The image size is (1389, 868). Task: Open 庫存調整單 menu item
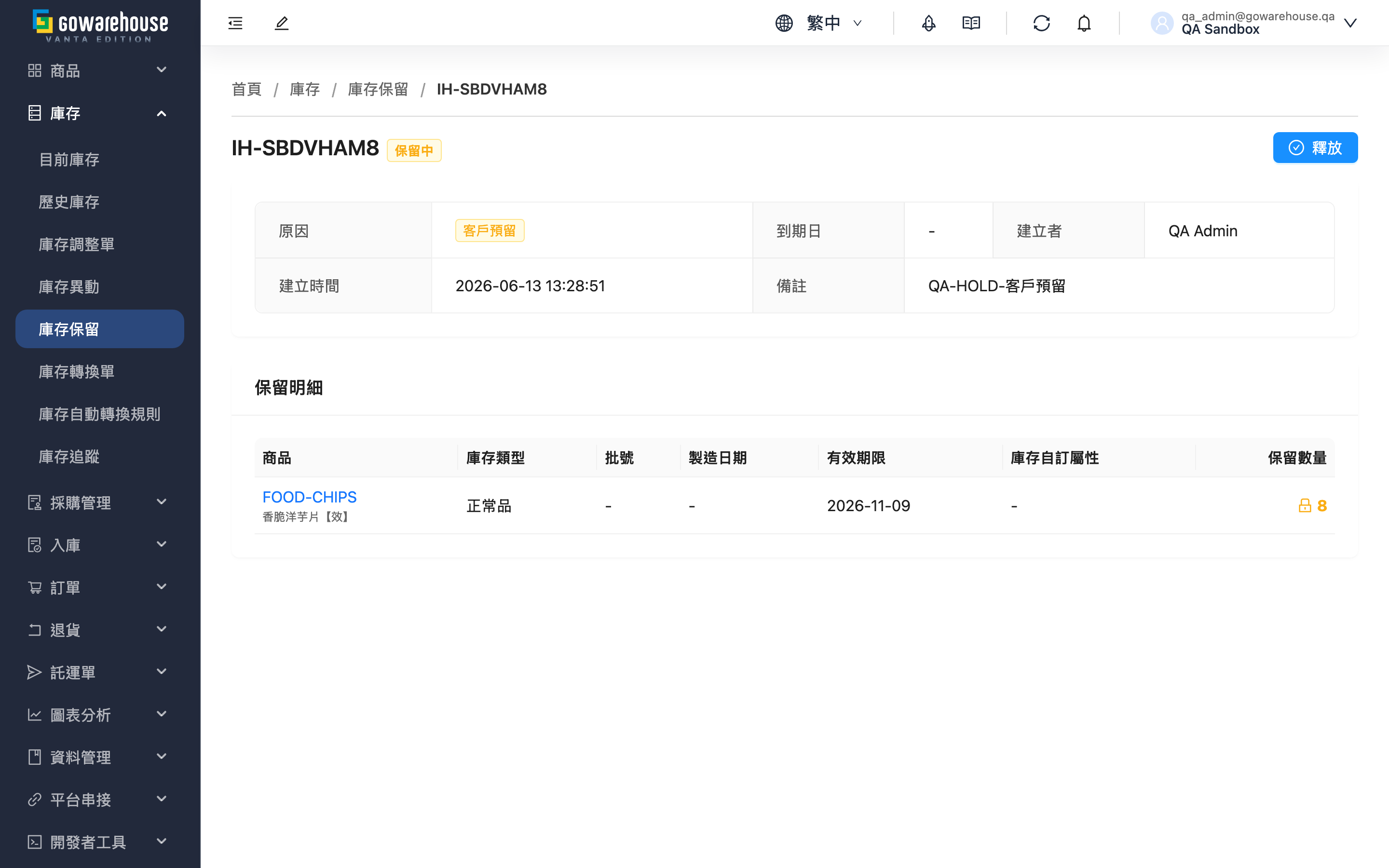pos(100,244)
